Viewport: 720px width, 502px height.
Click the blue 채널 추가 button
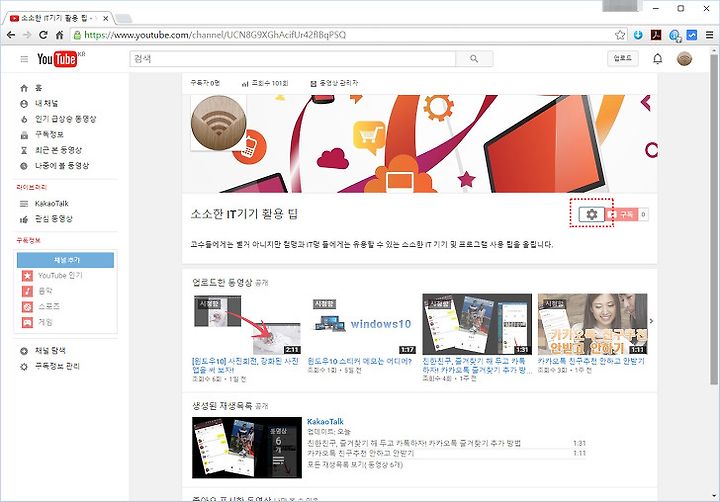pos(66,260)
